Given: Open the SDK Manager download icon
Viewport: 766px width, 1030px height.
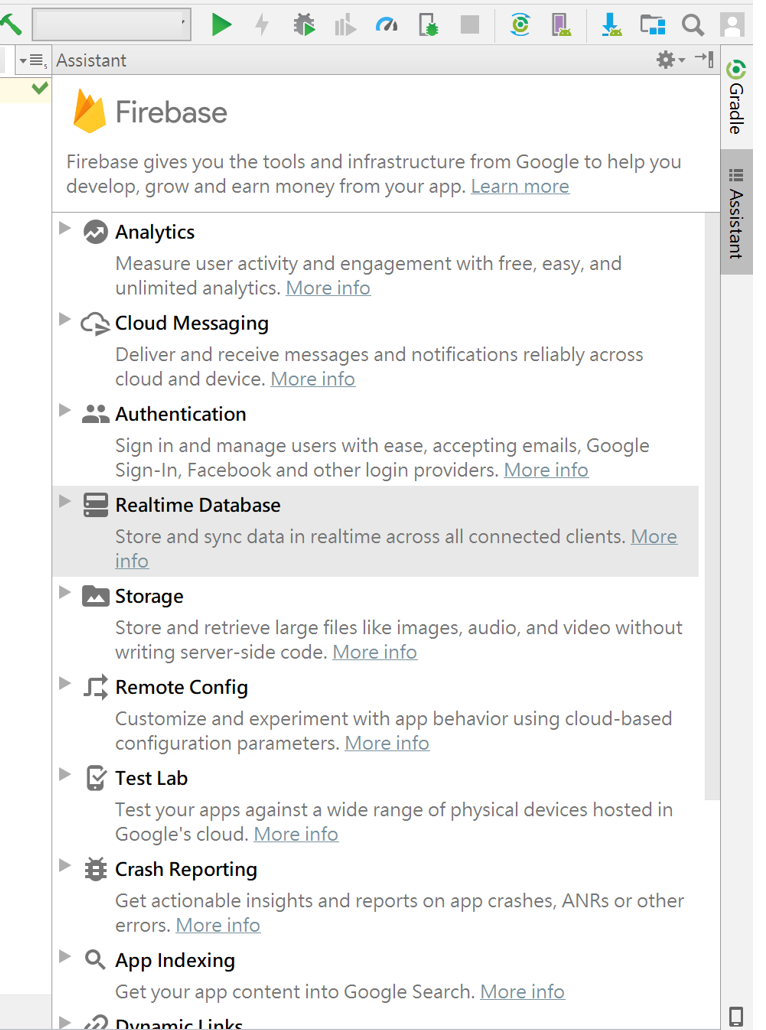Looking at the screenshot, I should (x=611, y=25).
